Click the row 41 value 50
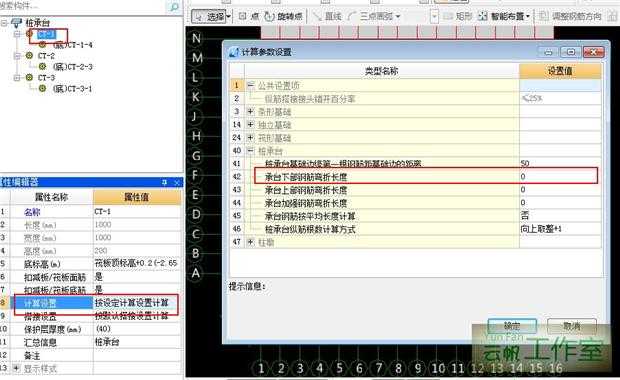The height and width of the screenshot is (380, 620). pos(560,163)
